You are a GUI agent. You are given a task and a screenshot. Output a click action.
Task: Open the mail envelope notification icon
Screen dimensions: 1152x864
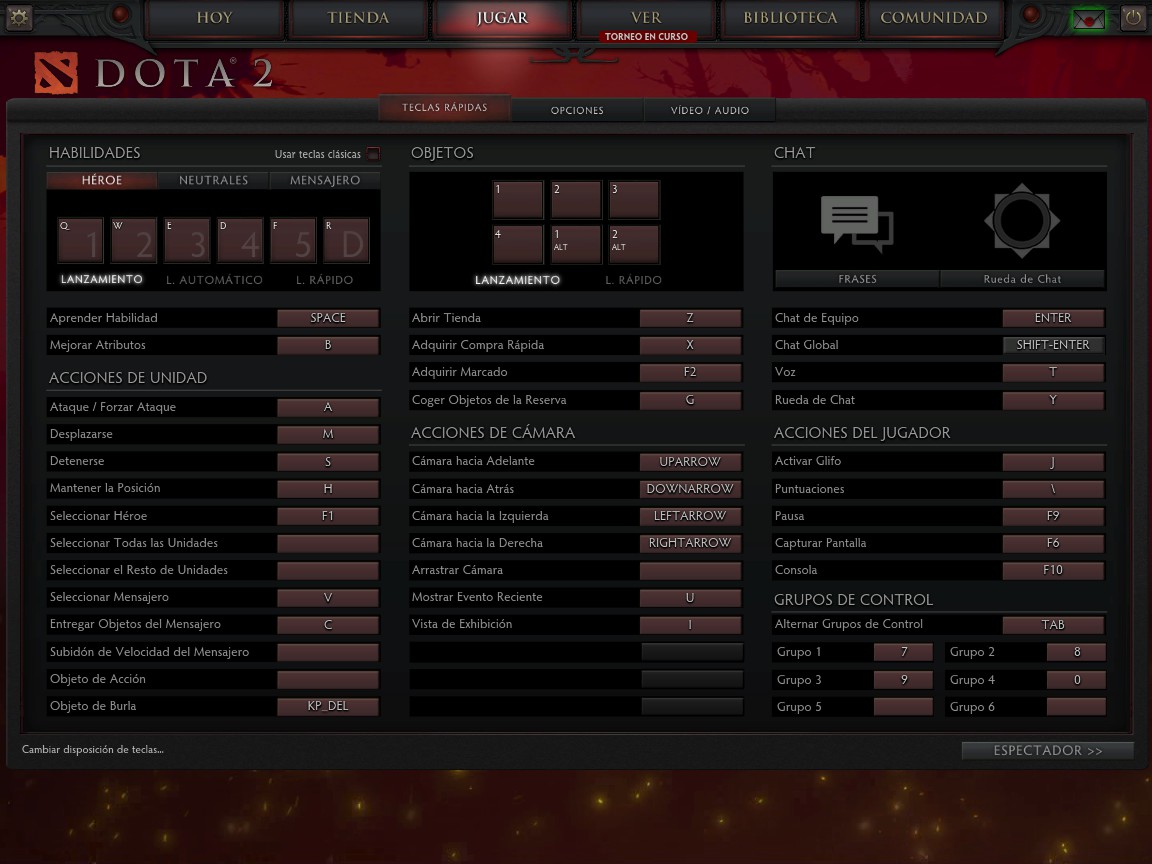pos(1088,18)
